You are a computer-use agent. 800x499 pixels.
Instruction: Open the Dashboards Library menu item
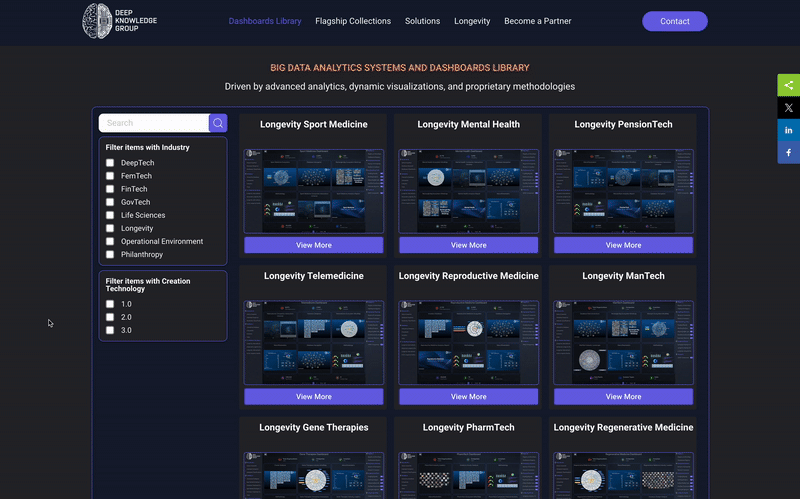pos(265,21)
